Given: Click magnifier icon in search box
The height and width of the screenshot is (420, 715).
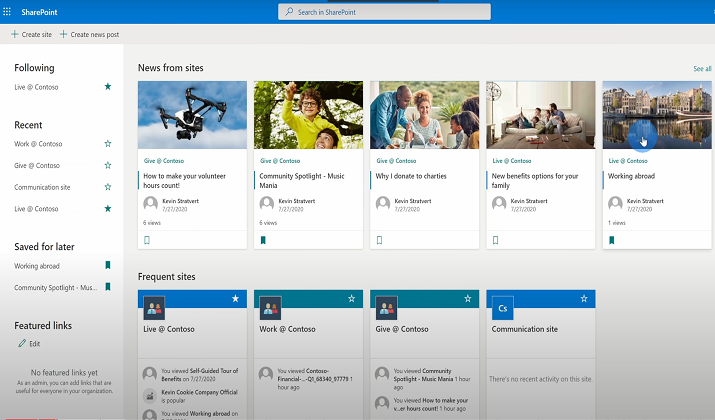Looking at the screenshot, I should [289, 12].
